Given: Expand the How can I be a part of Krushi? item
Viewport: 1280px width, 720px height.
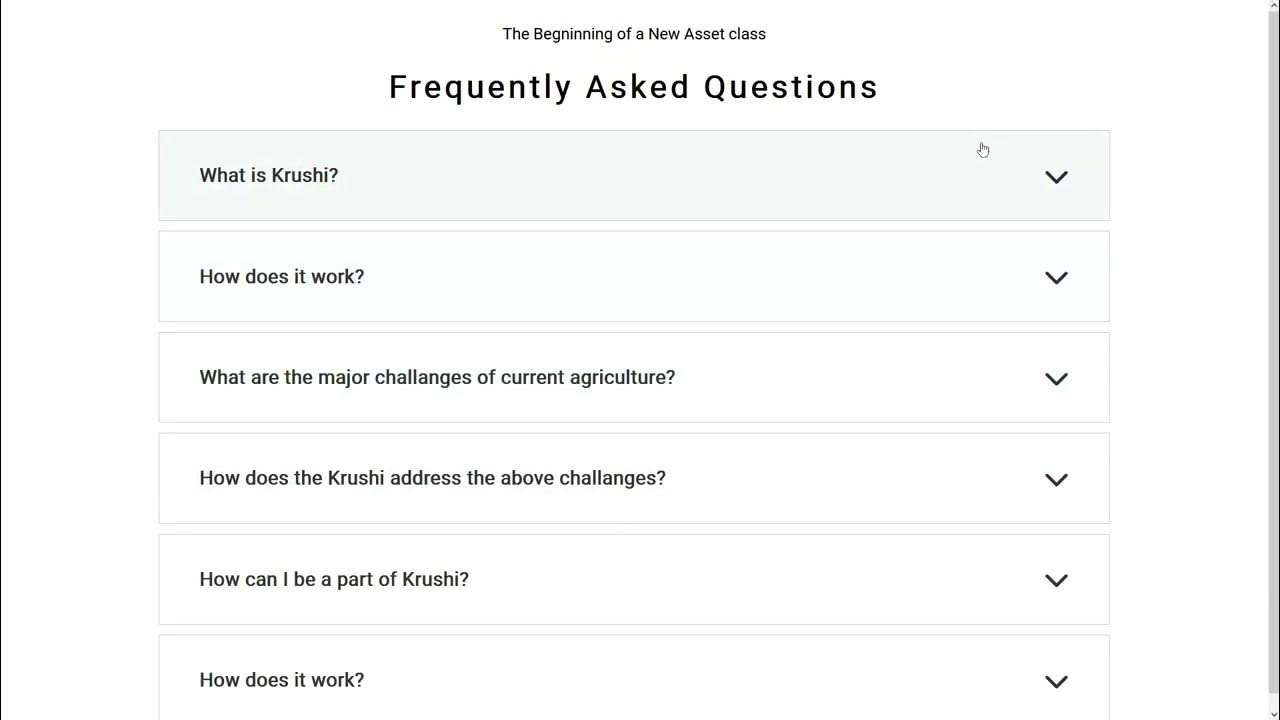Looking at the screenshot, I should click(x=334, y=579).
